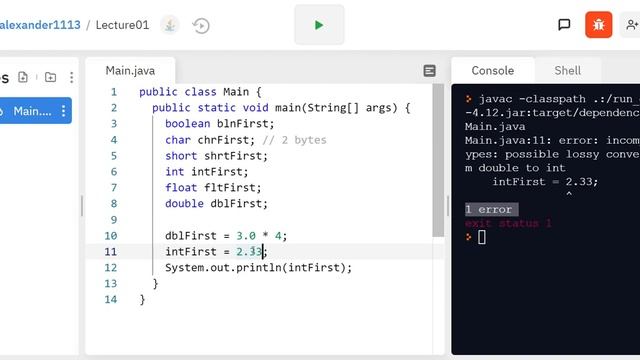Click the '// 2 bytes' comment

[294, 140]
